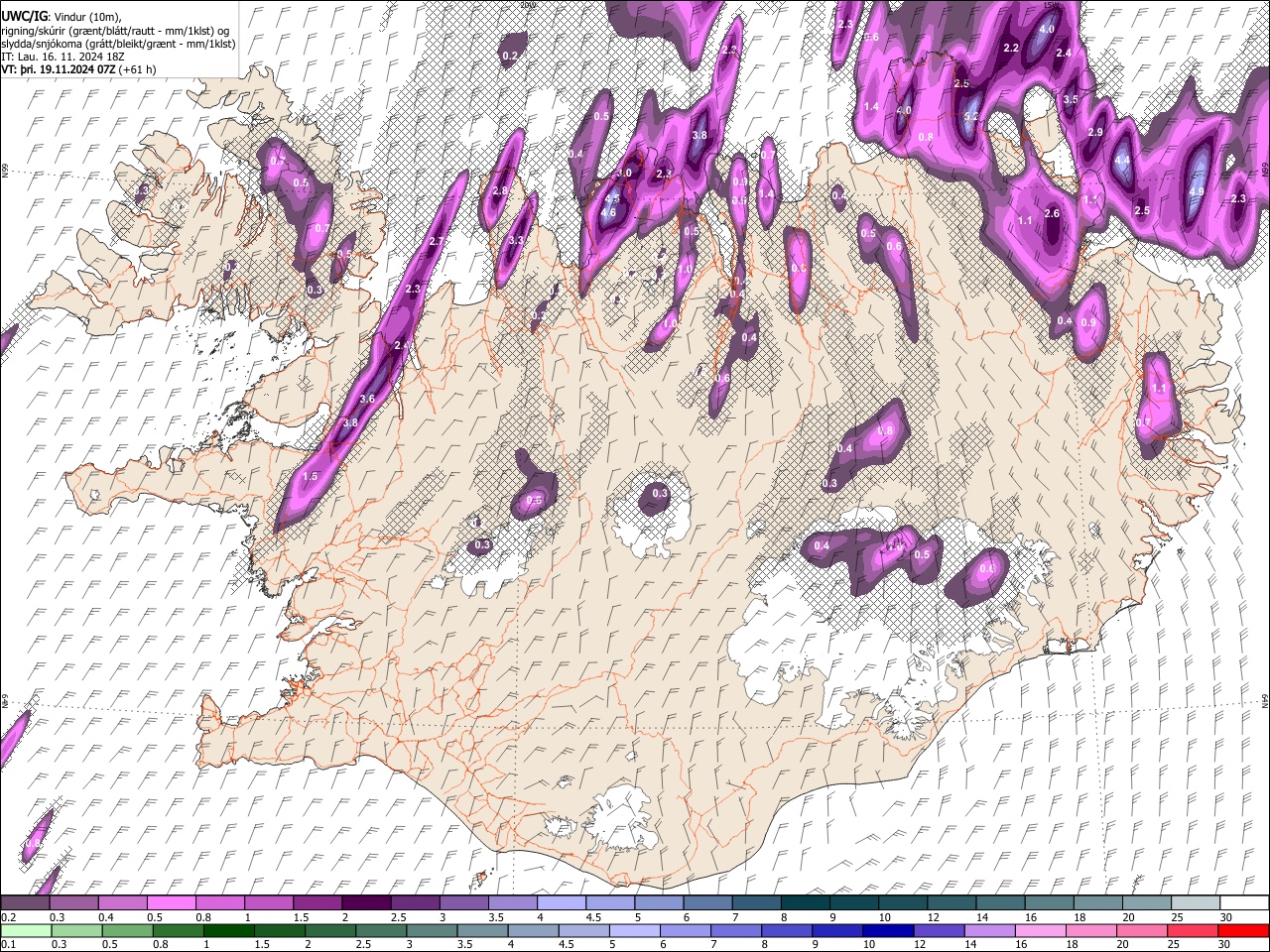Screen dimensions: 1270x952
Task: Click the '2.2' precipitation value on the map
Action: click(x=1012, y=49)
